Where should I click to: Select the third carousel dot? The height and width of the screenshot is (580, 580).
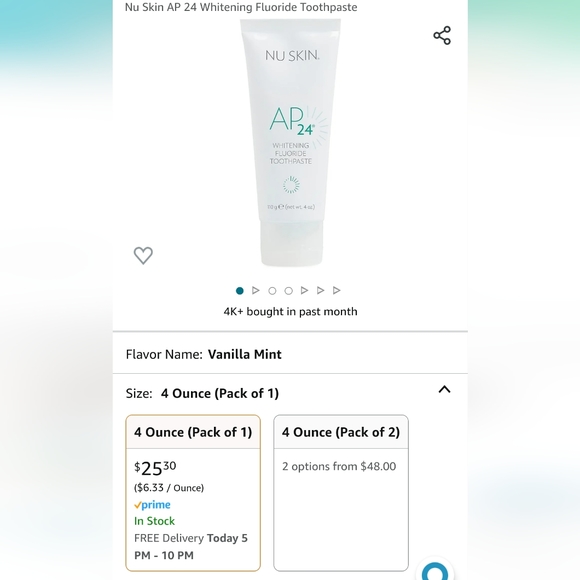point(272,291)
